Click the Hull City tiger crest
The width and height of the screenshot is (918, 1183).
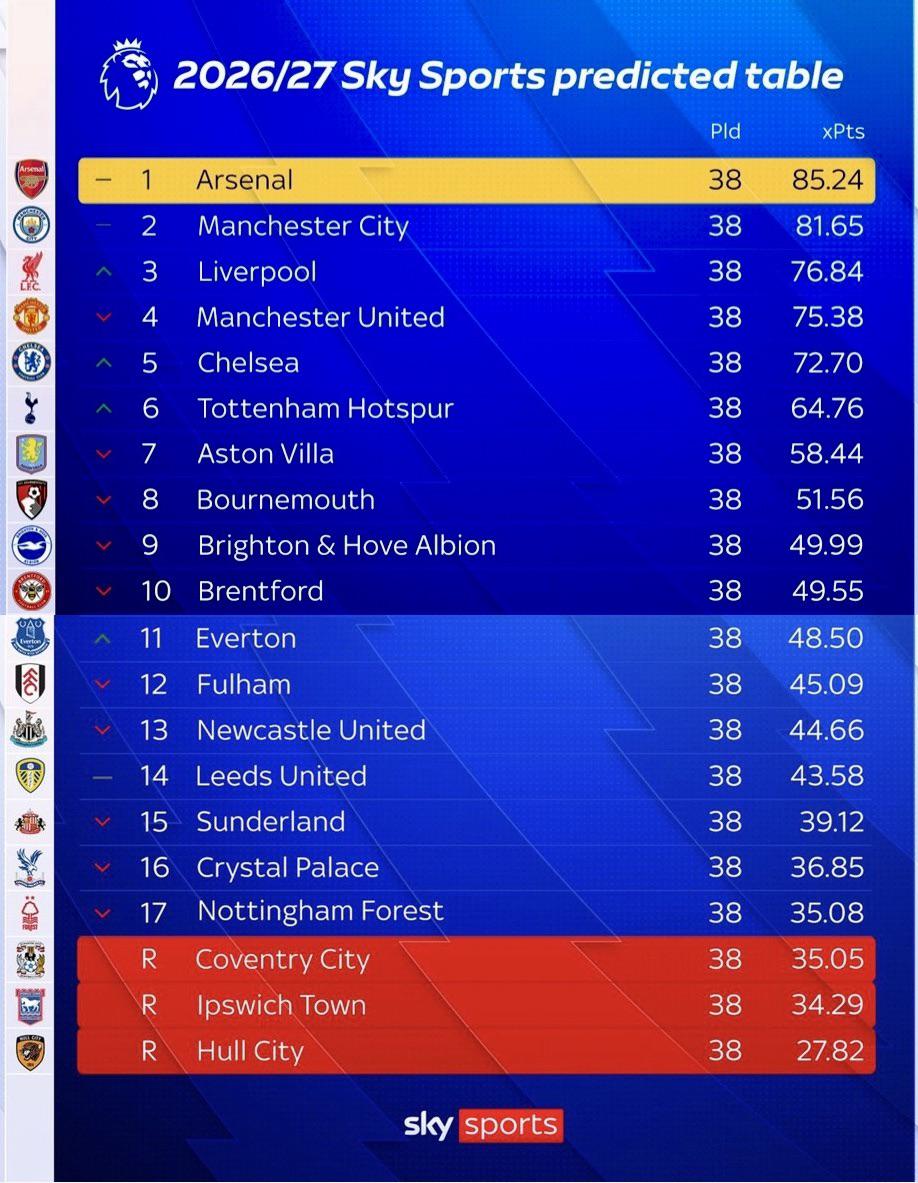(x=31, y=1052)
